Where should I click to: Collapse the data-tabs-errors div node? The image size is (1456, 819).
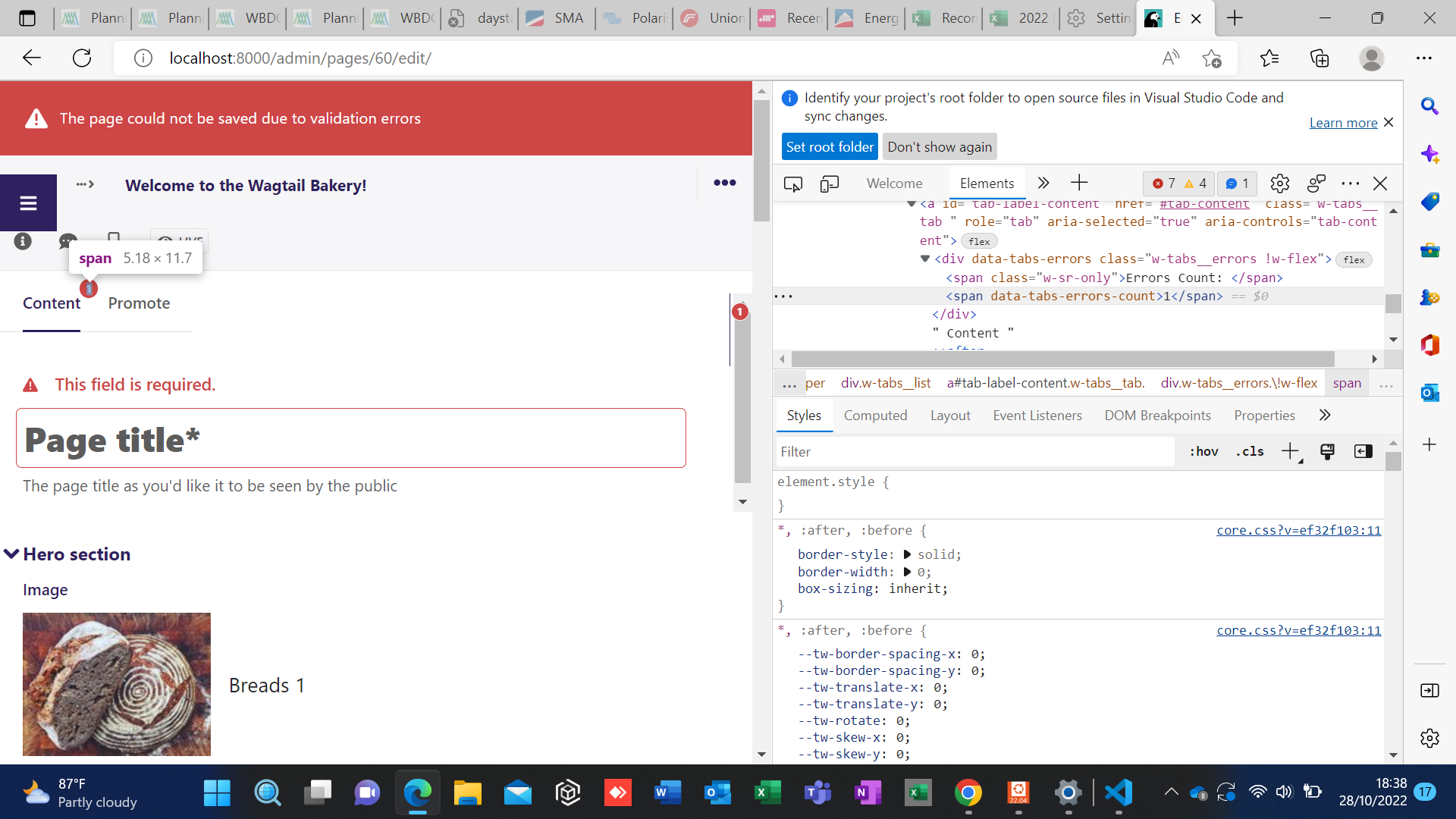(x=924, y=259)
